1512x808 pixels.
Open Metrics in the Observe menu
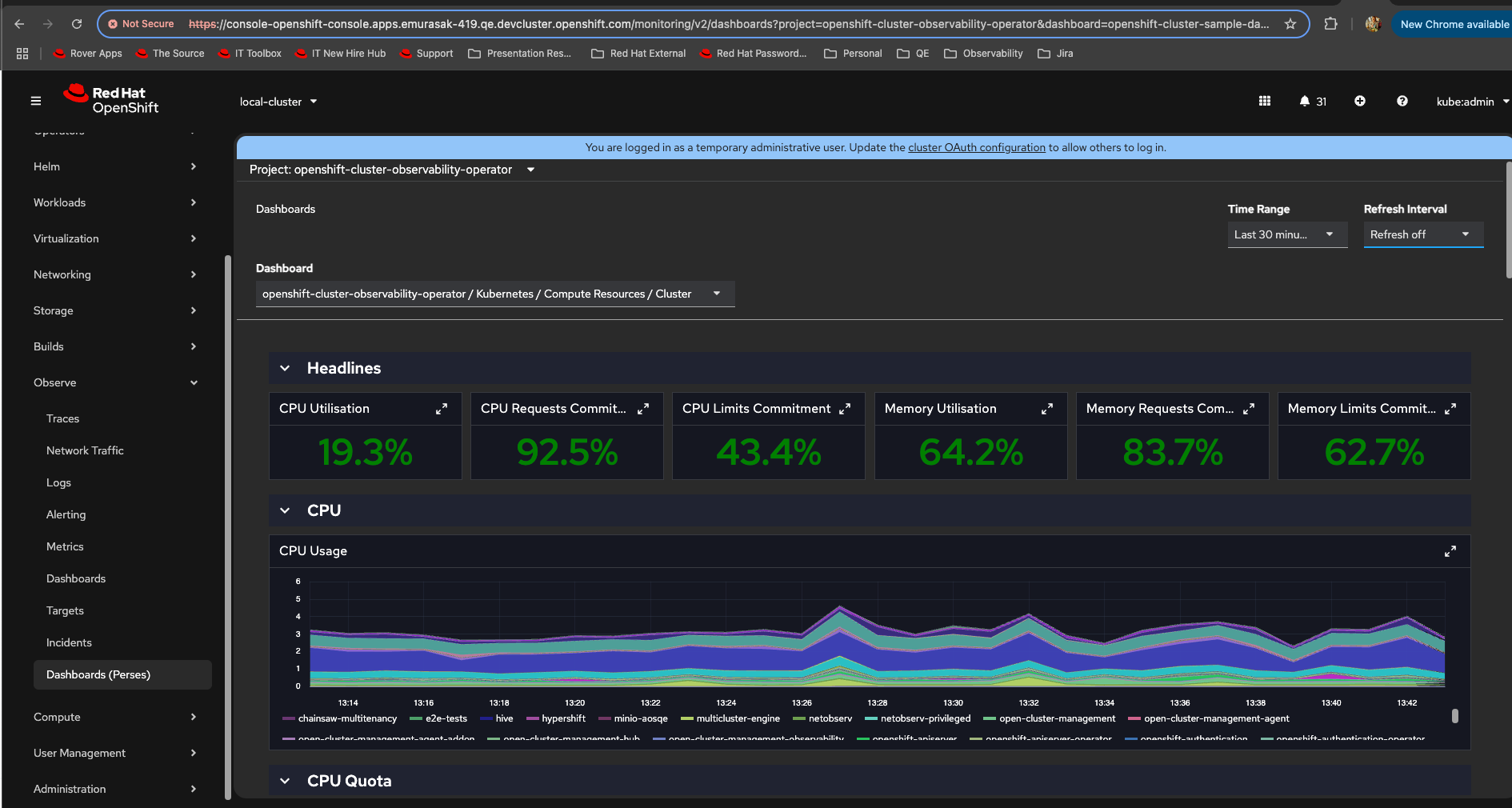[65, 546]
